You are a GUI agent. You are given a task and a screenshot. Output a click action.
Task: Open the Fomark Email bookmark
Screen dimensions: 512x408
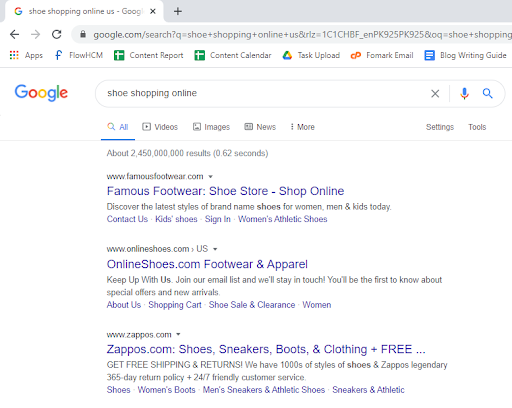pos(382,55)
